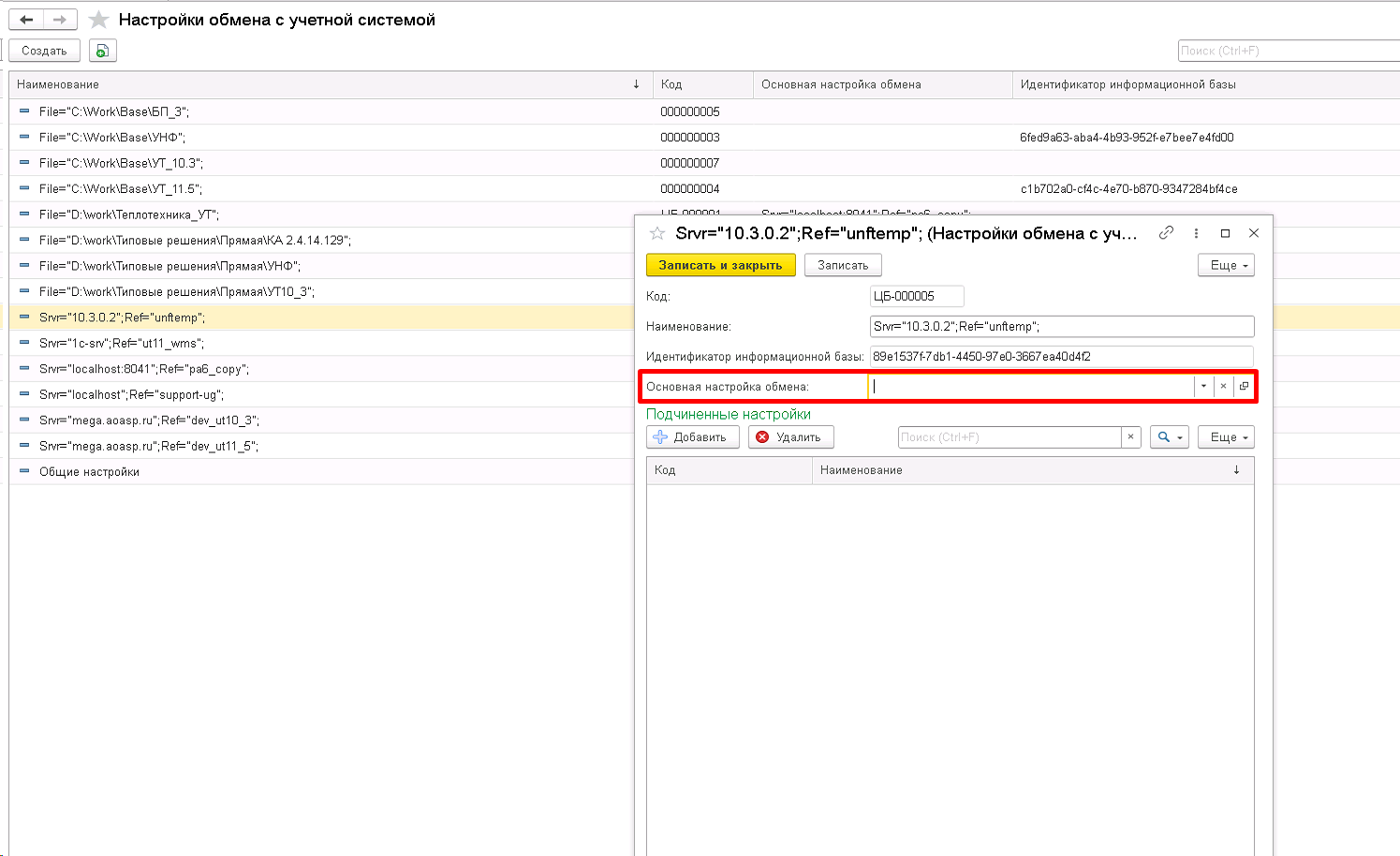Focus Поиск field in Подчиненные настройки
1400x856 pixels.
(1009, 437)
